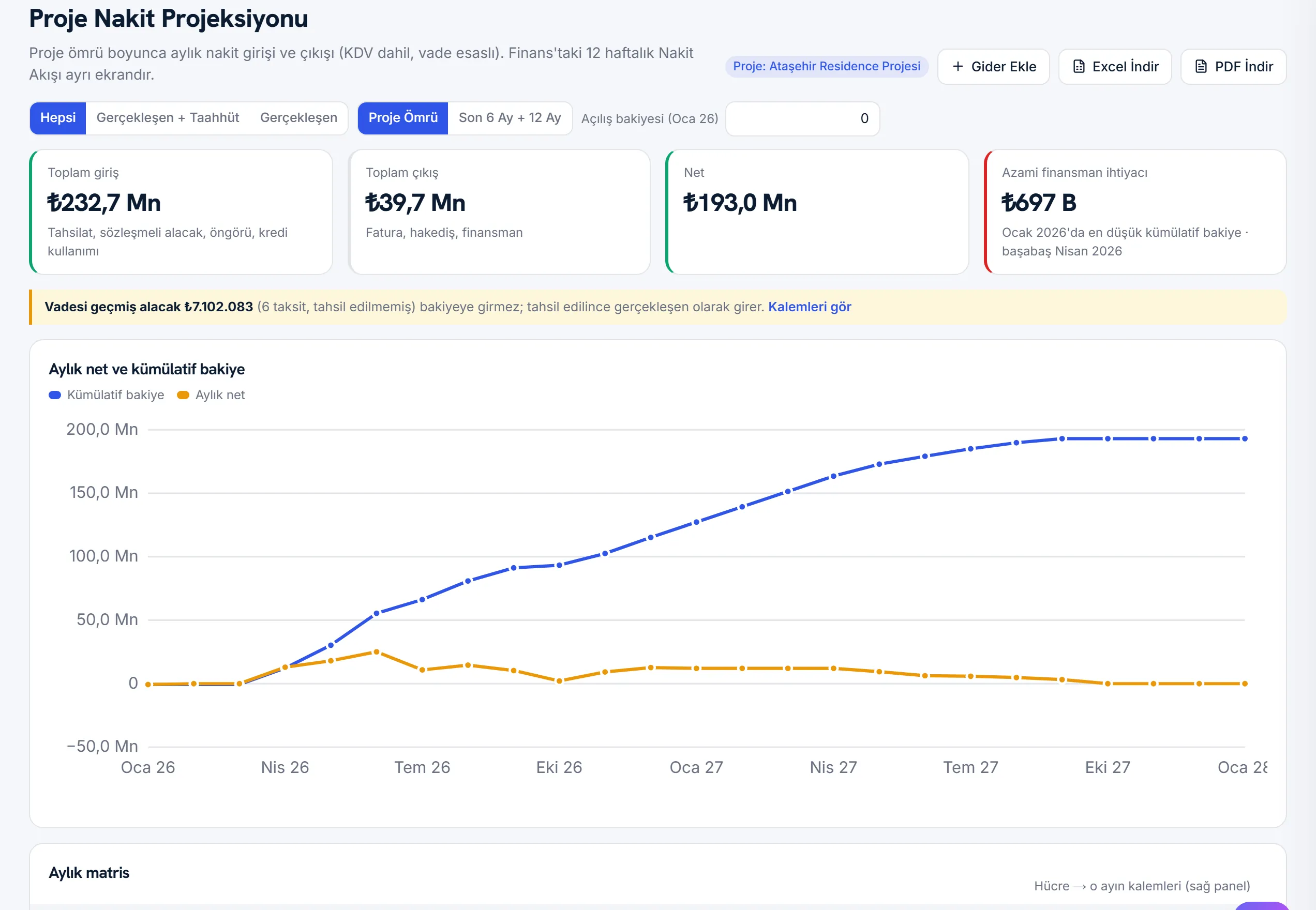
Task: Choose the Proje Ömrü range tab
Action: [x=403, y=118]
